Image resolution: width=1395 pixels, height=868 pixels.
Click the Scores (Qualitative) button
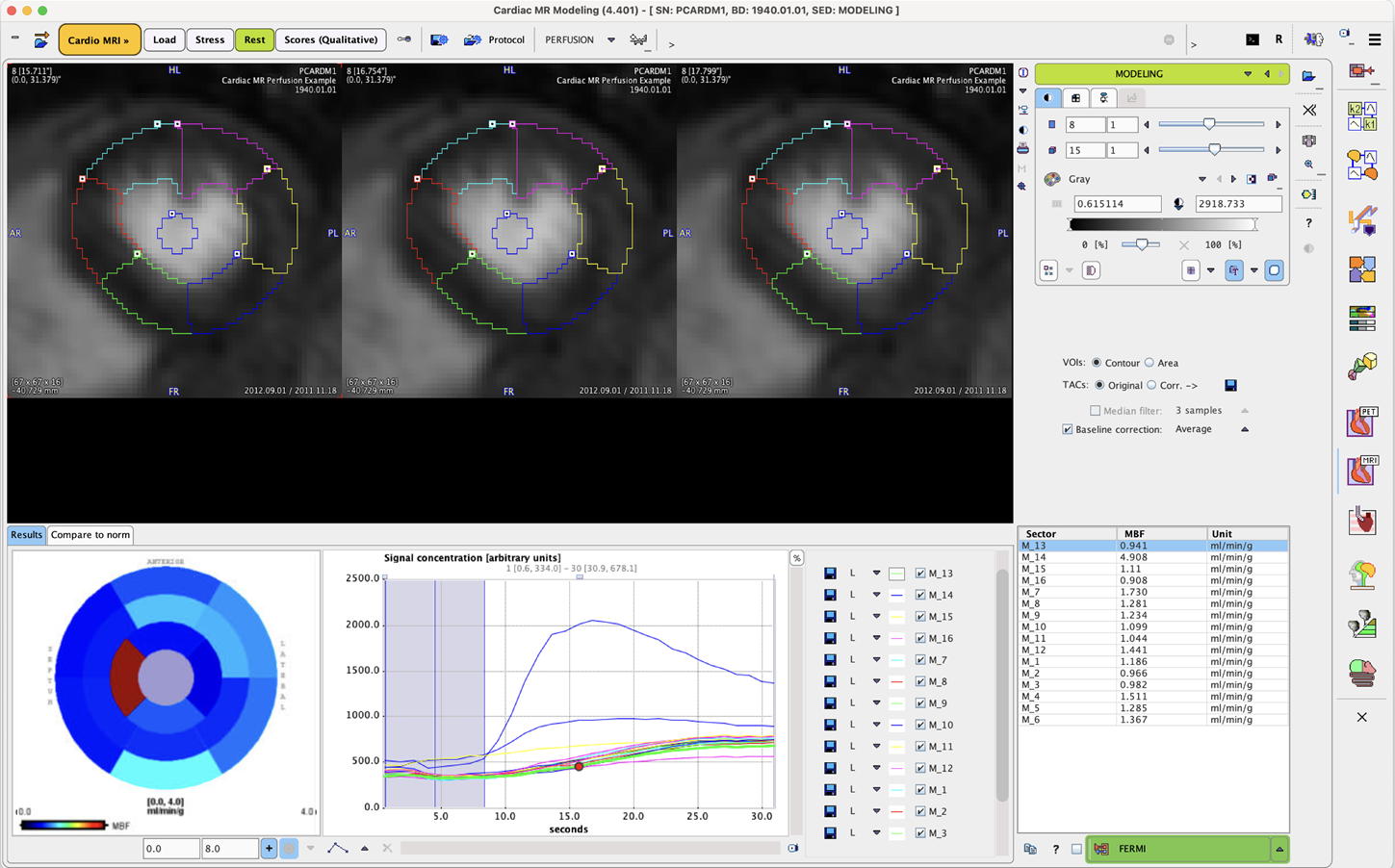click(x=331, y=39)
